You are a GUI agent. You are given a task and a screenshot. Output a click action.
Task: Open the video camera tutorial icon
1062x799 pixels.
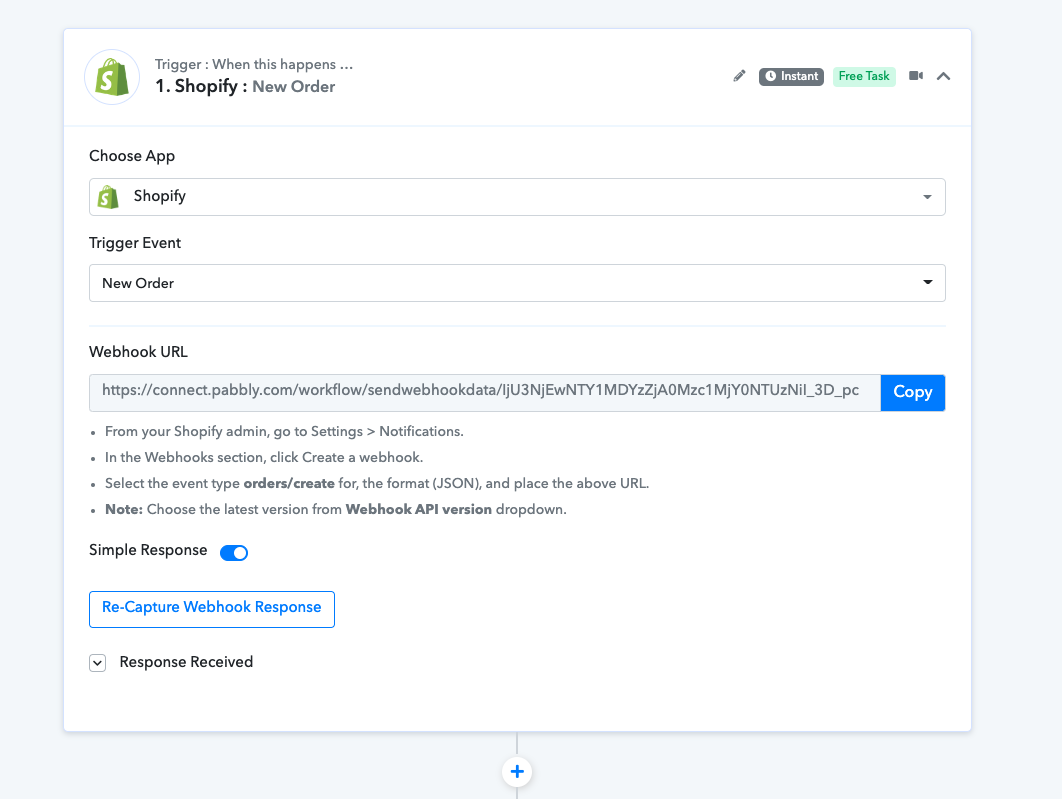[916, 76]
